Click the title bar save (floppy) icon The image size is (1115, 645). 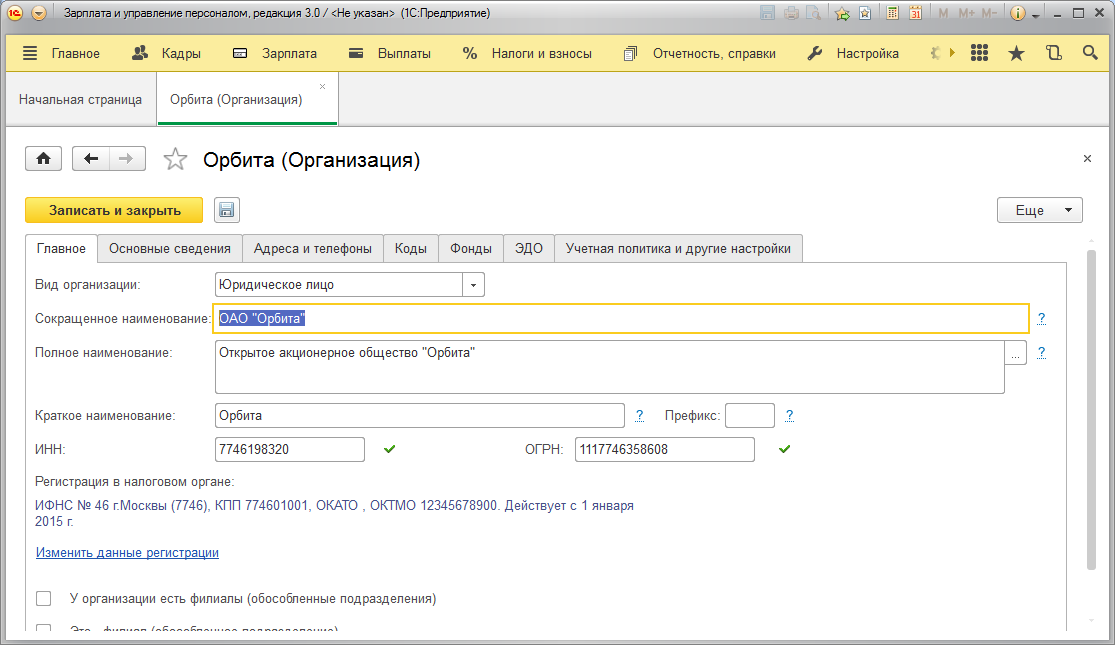(767, 13)
